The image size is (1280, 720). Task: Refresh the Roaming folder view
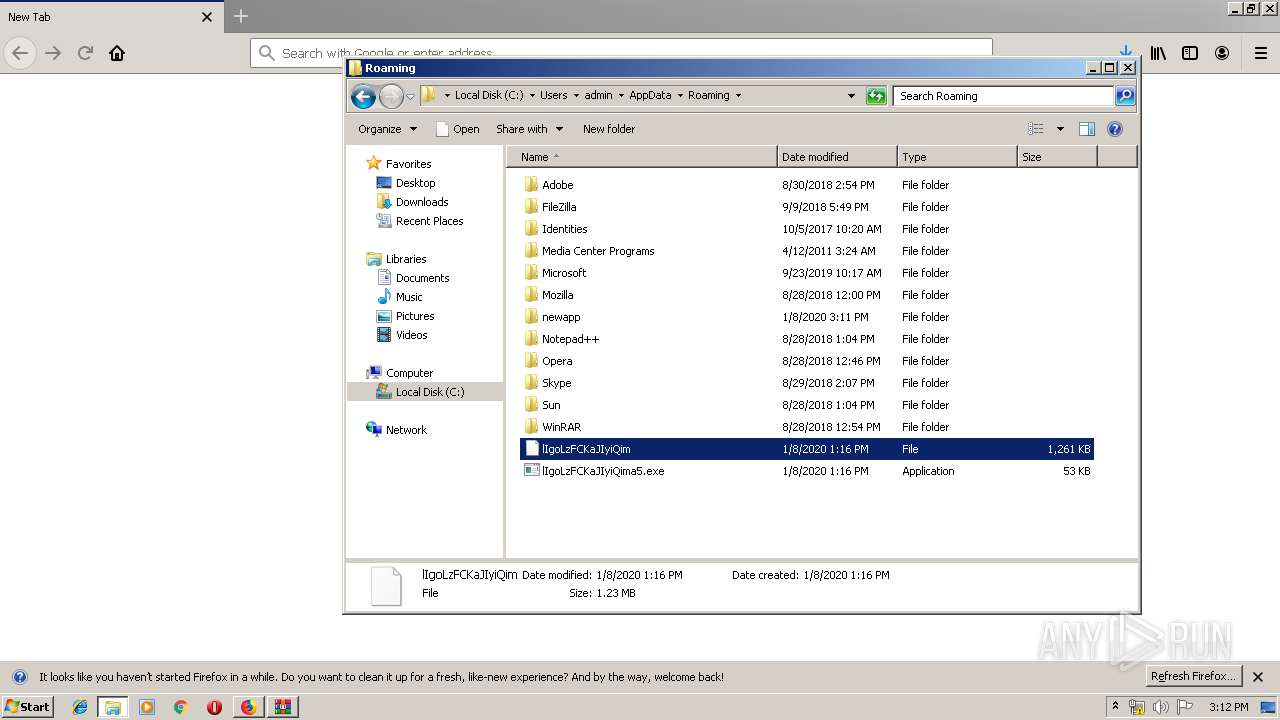point(876,96)
